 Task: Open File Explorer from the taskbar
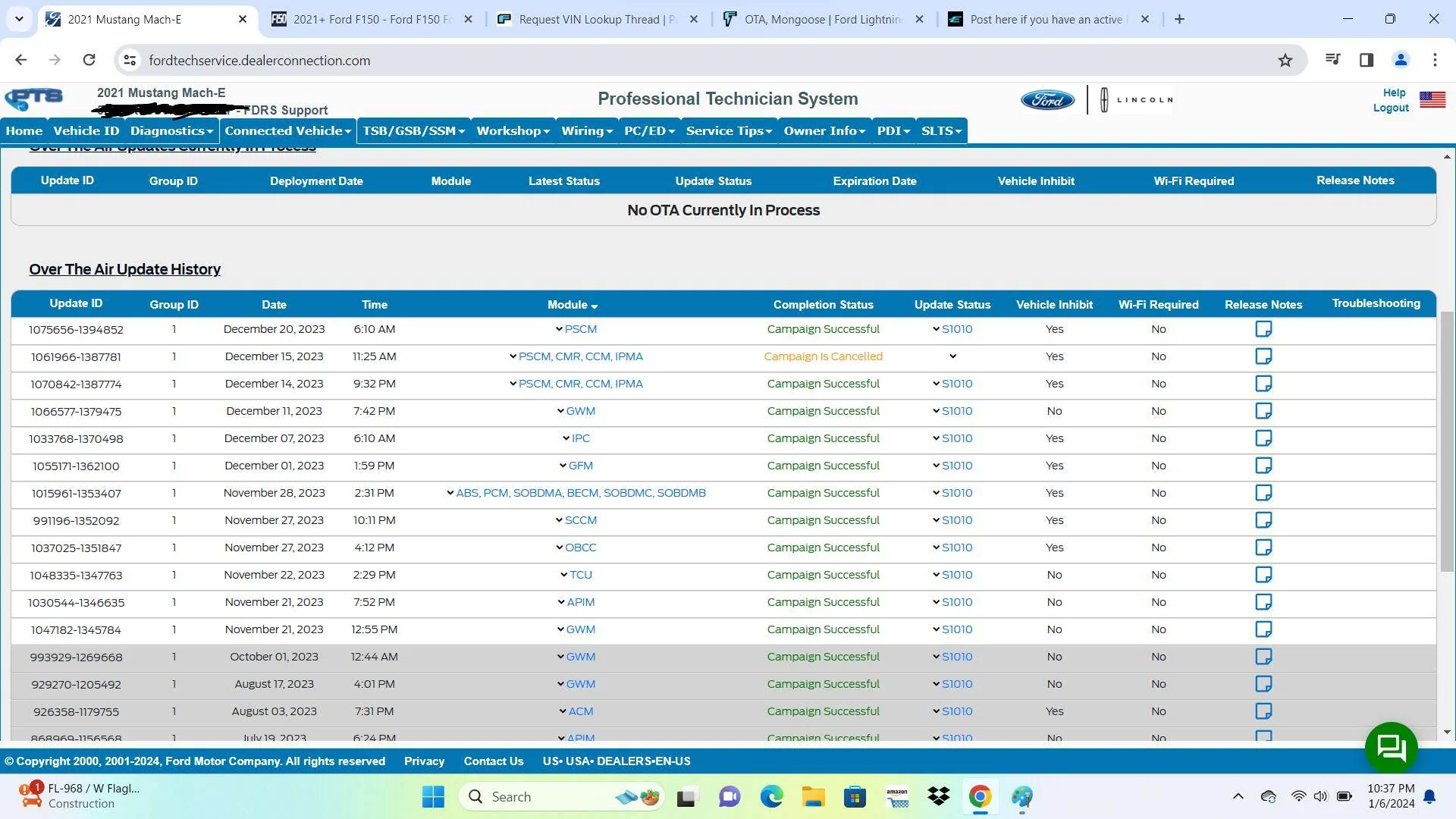tap(814, 797)
